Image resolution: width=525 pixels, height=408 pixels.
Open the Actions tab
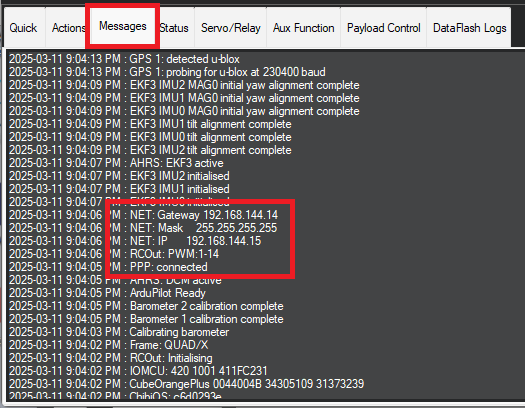point(66,28)
